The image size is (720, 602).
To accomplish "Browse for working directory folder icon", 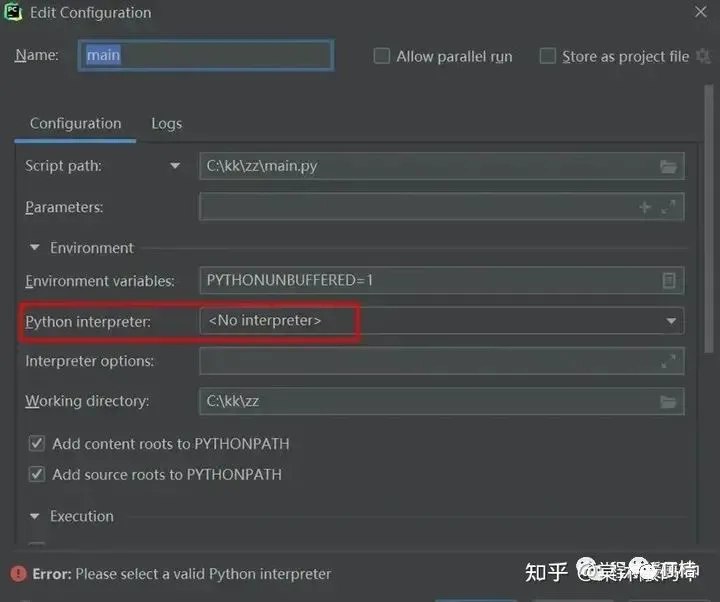I will click(669, 401).
